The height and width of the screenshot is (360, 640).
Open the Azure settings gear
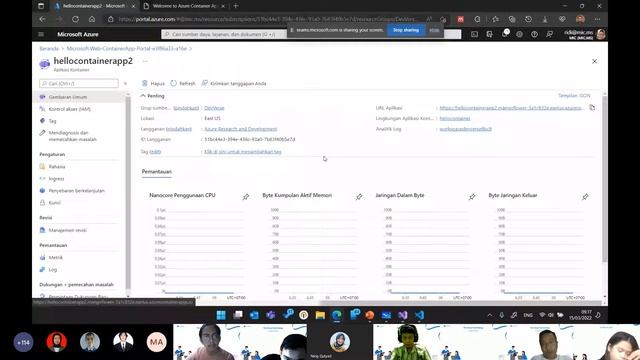[x=519, y=34]
